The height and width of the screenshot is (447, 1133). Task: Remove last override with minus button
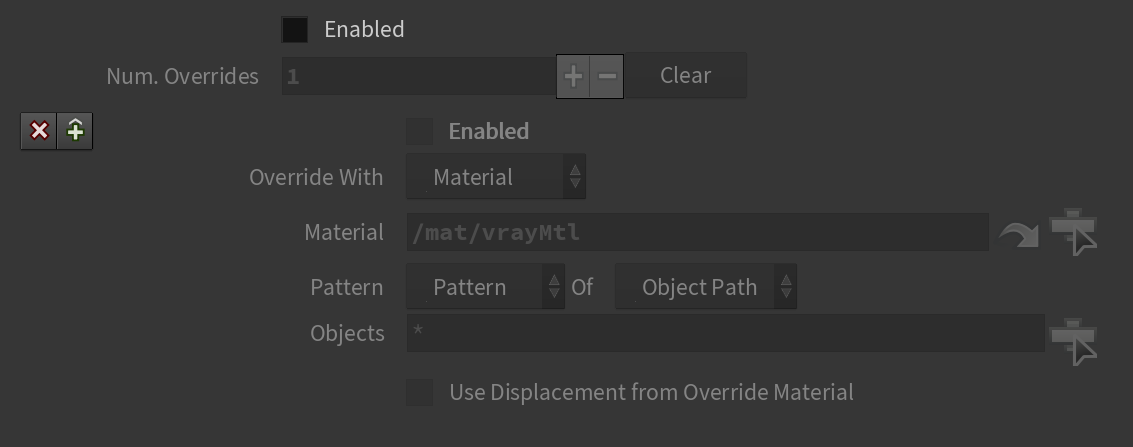pyautogui.click(x=607, y=76)
